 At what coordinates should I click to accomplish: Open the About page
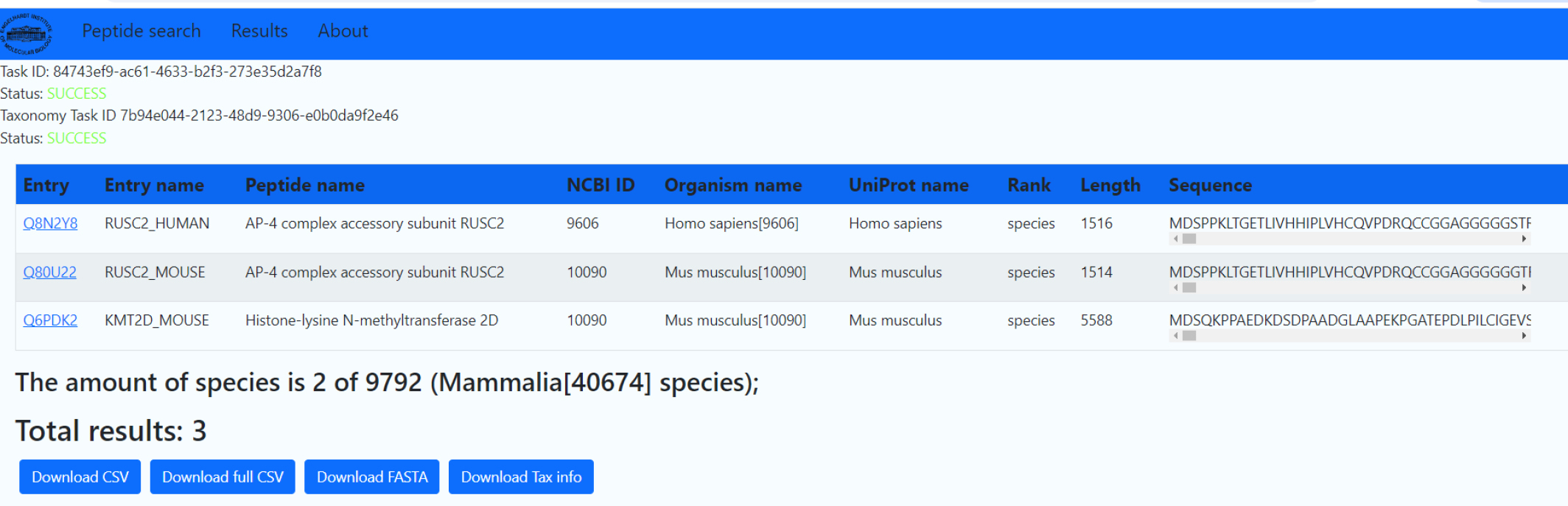click(x=343, y=31)
